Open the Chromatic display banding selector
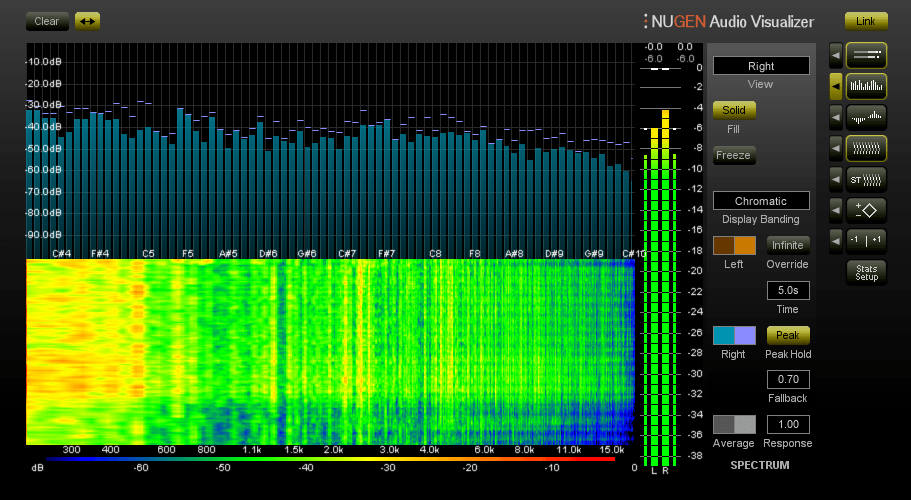This screenshot has height=500, width=911. click(761, 201)
